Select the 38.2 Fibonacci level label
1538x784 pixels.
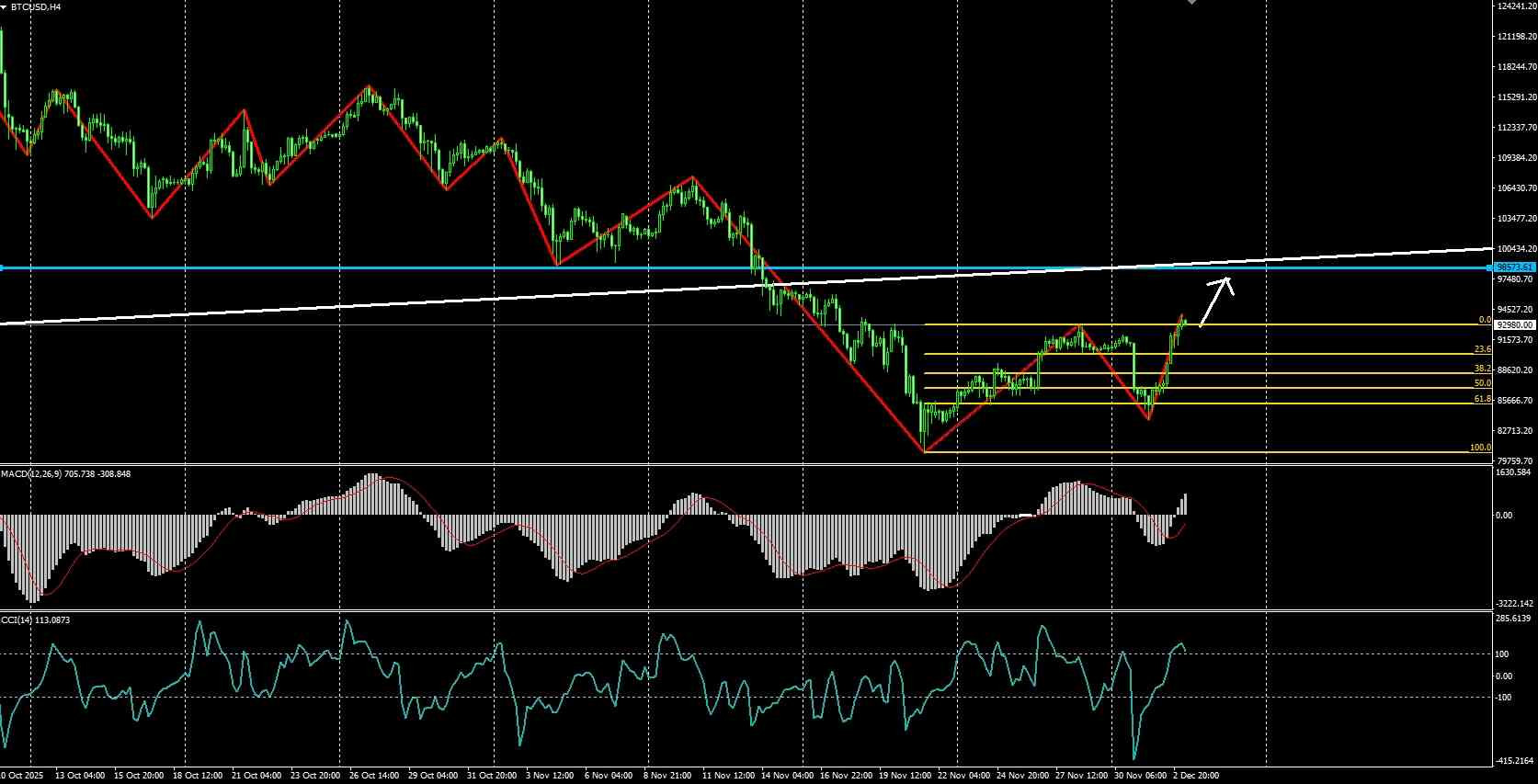(1482, 369)
